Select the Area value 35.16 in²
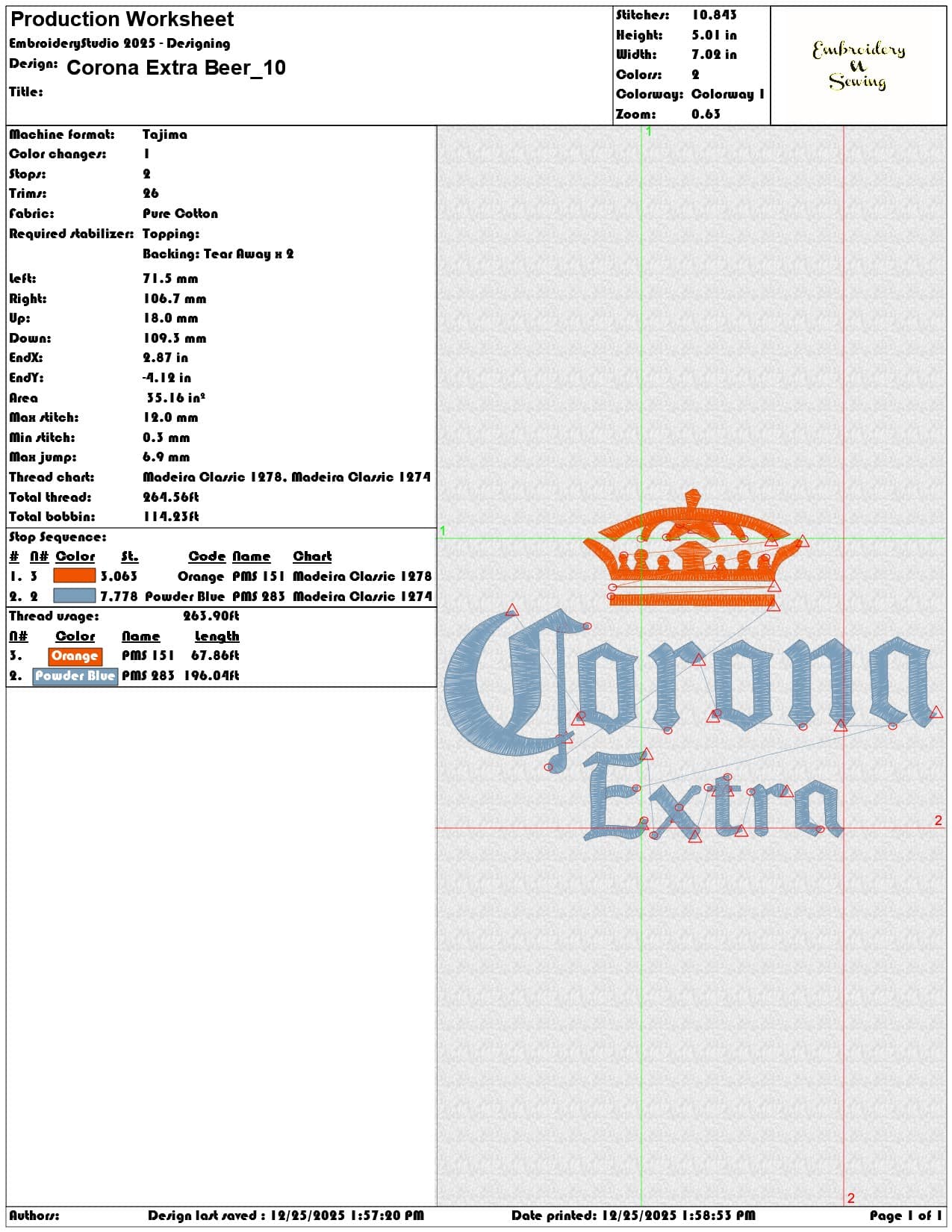 point(175,398)
